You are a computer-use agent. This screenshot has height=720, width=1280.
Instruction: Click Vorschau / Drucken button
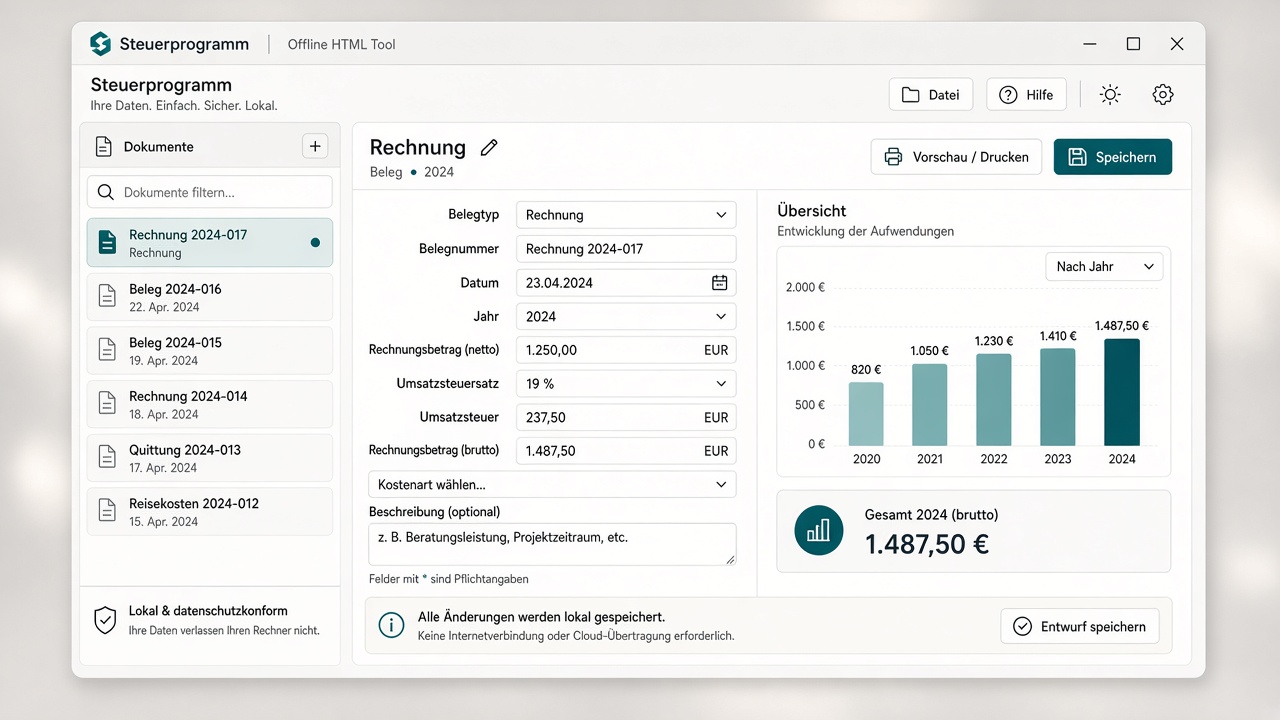pyautogui.click(x=956, y=157)
